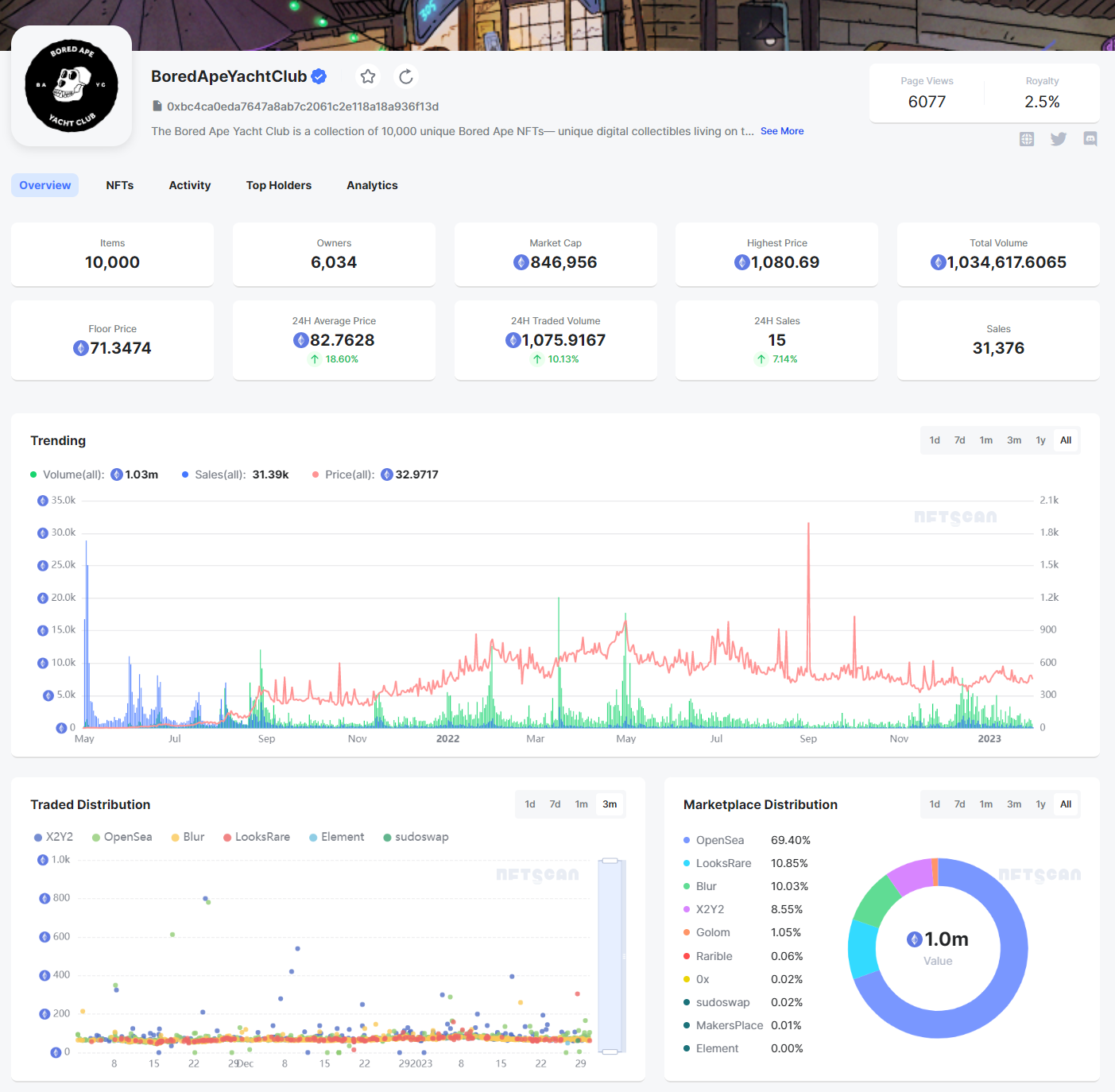Toggle Blur in Traded Distribution legend
Screen dimensions: 1115x1092
coord(188,837)
